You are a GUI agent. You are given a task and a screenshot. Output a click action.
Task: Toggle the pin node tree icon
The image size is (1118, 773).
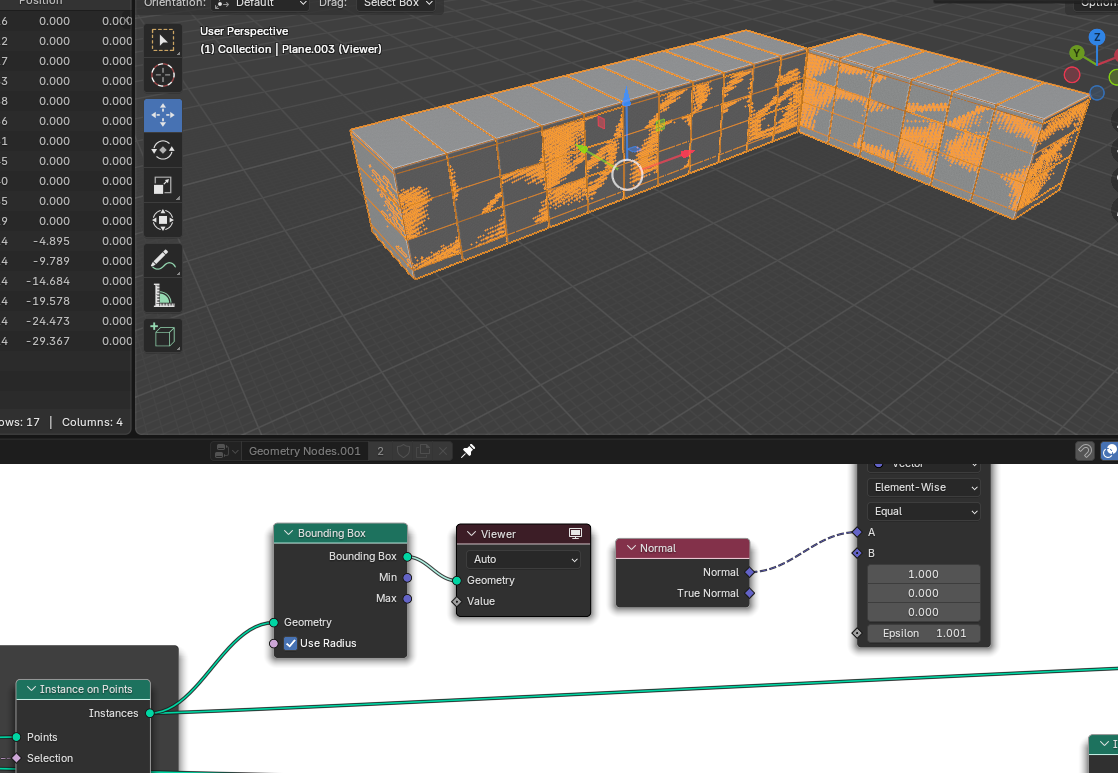pos(468,451)
